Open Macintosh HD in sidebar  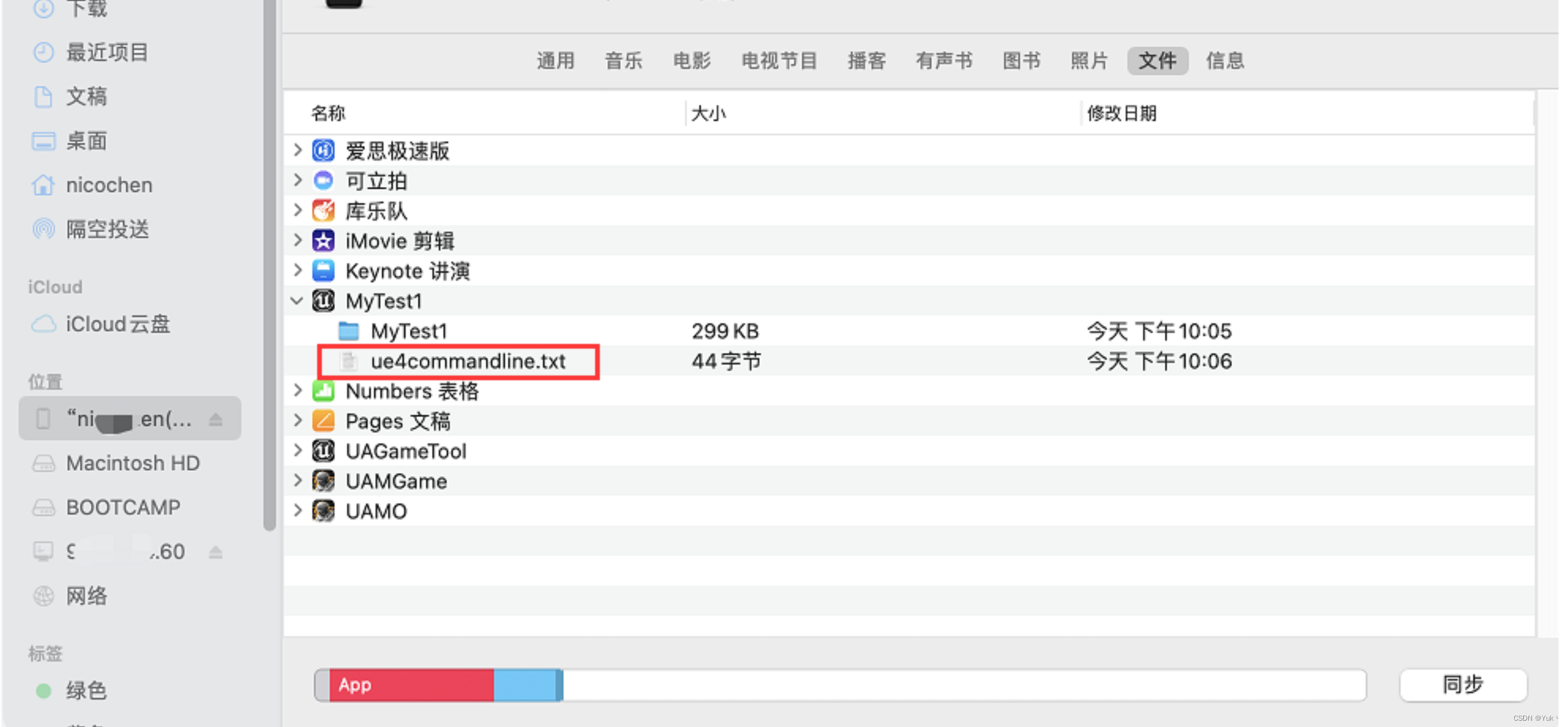click(132, 463)
